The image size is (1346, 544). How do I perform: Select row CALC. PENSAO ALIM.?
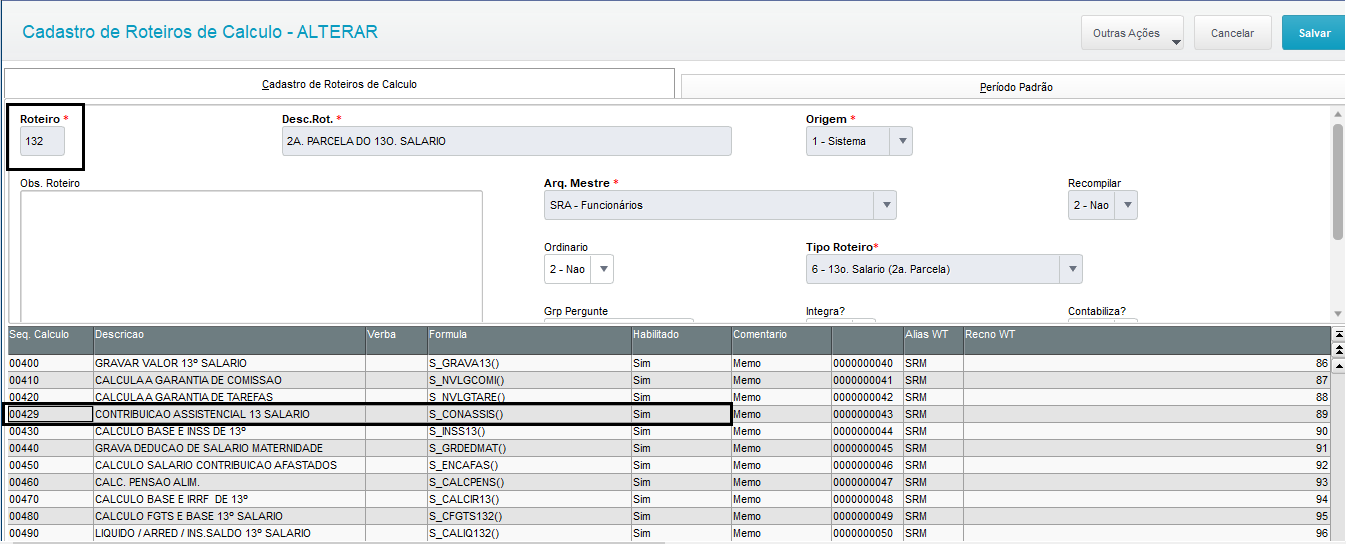coord(668,482)
